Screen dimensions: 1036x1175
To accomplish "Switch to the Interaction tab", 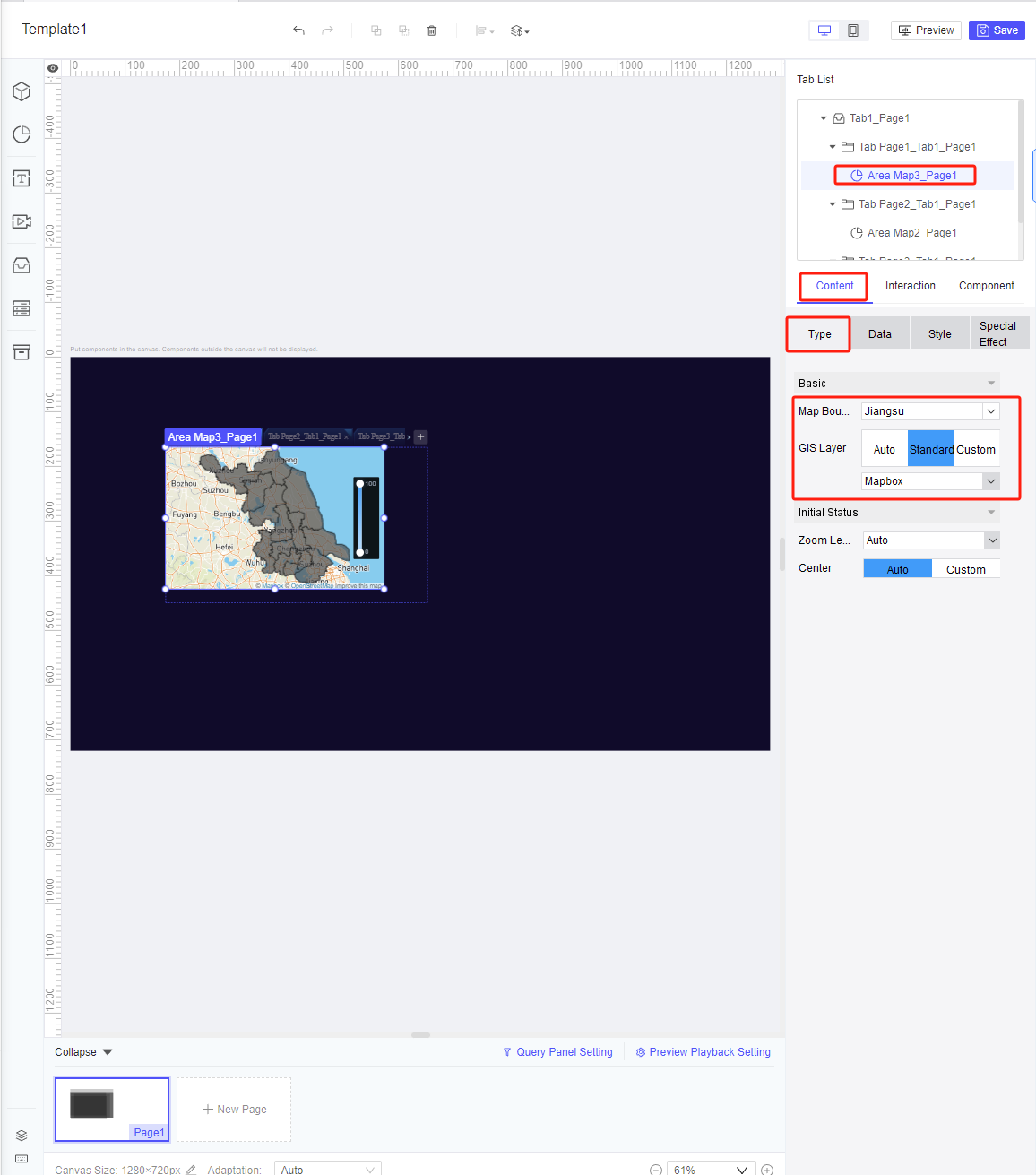I will [x=910, y=285].
